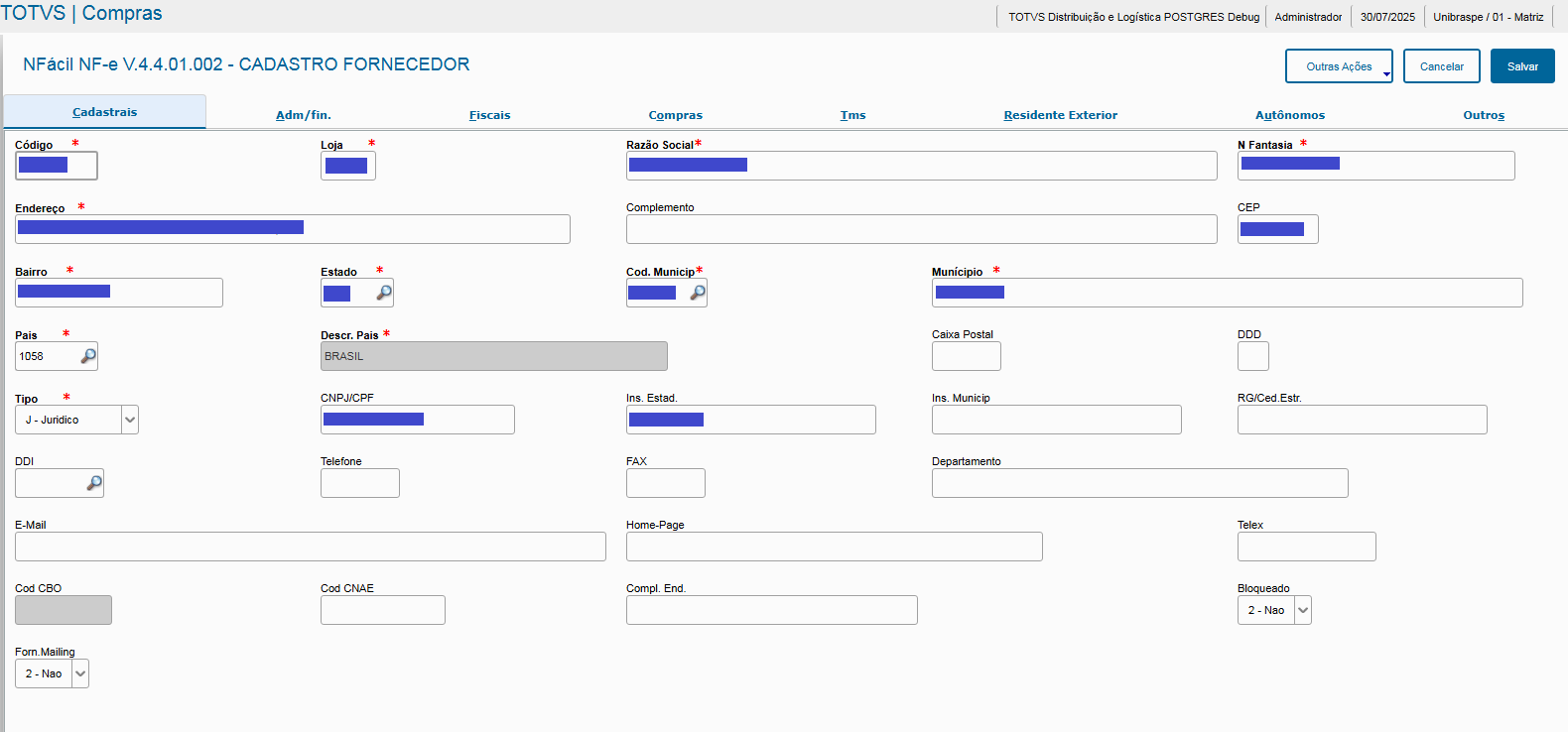Click the Unibraspe / 01 - Matriz label
The width and height of the screenshot is (1568, 732).
tap(1489, 17)
